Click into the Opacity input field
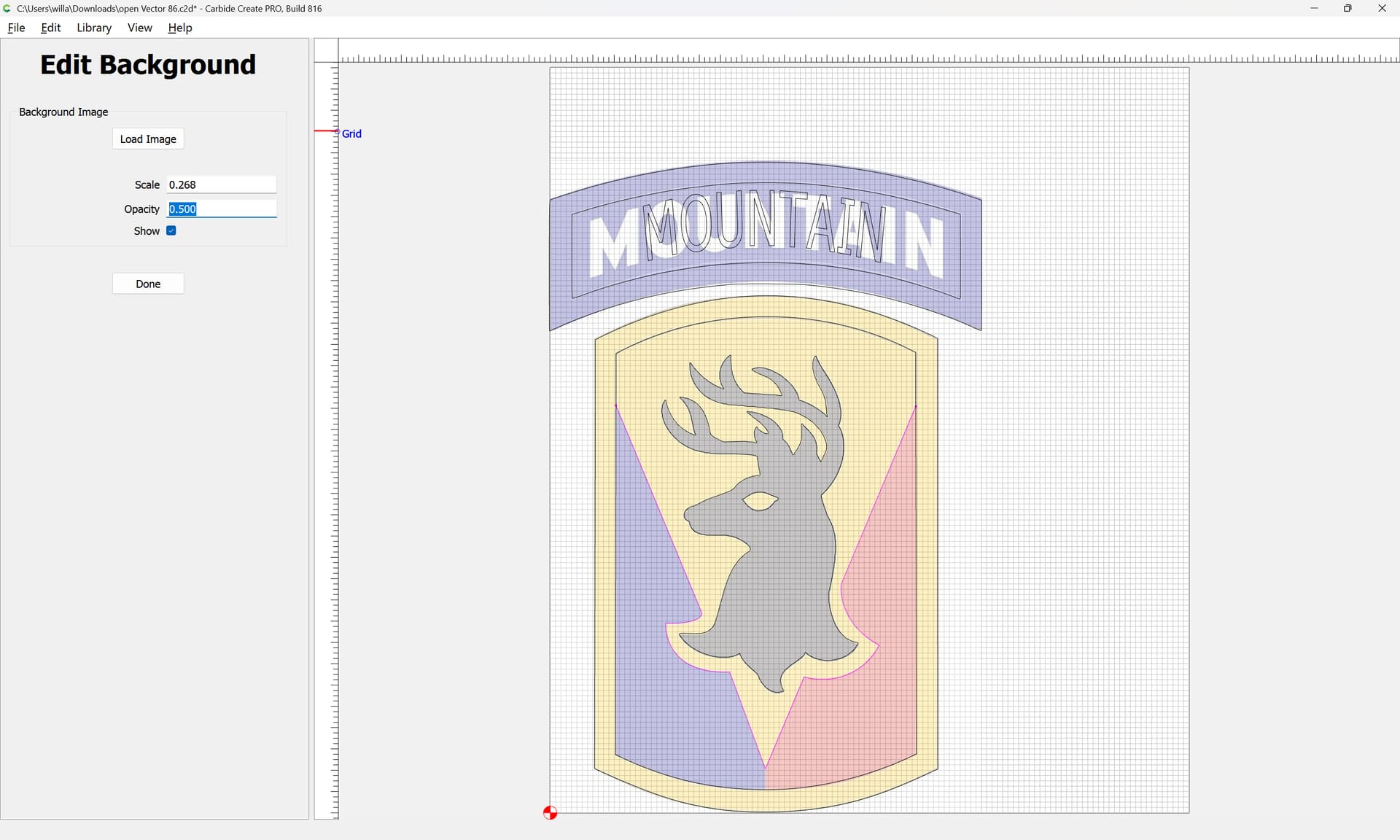Screen dimensions: 1400x840 (222, 209)
